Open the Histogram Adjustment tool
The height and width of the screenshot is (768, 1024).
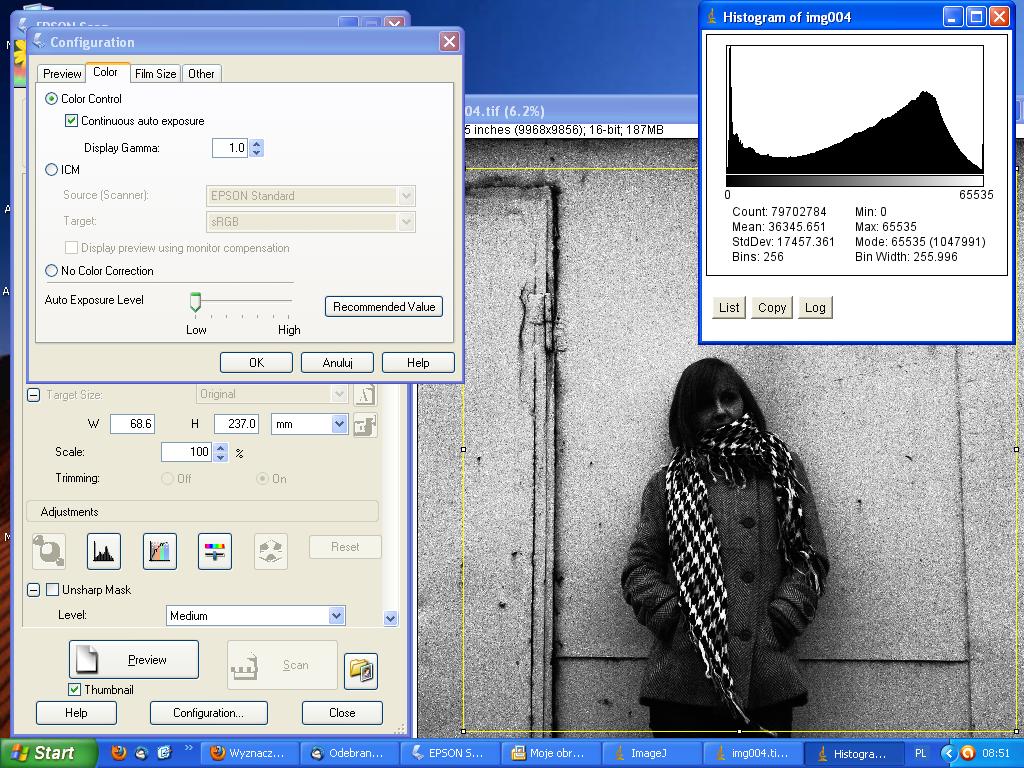pos(104,550)
